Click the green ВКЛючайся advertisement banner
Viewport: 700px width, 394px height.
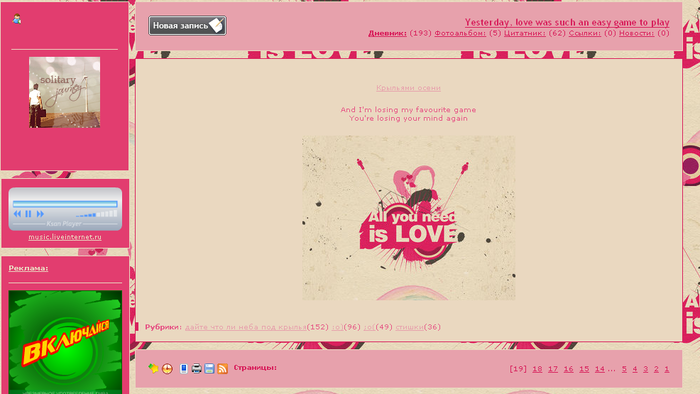pos(65,342)
